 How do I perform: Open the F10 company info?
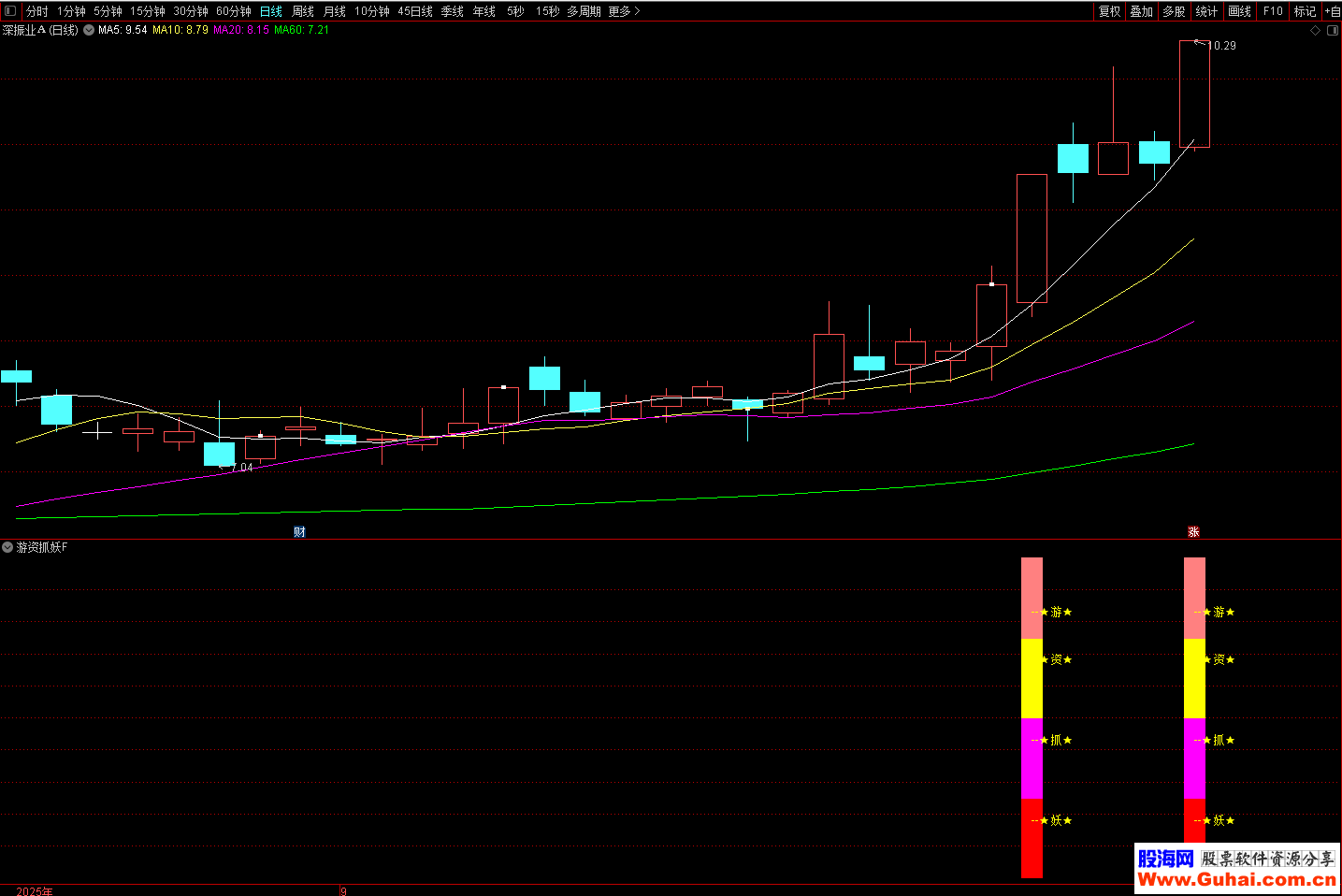1273,11
